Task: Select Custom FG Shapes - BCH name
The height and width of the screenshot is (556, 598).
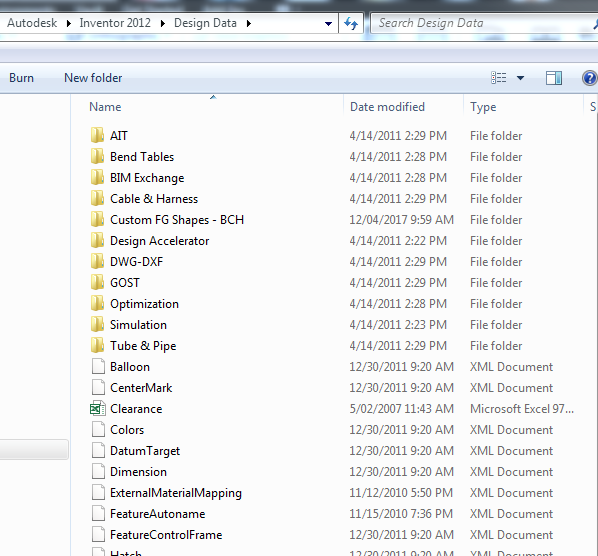Action: click(177, 220)
